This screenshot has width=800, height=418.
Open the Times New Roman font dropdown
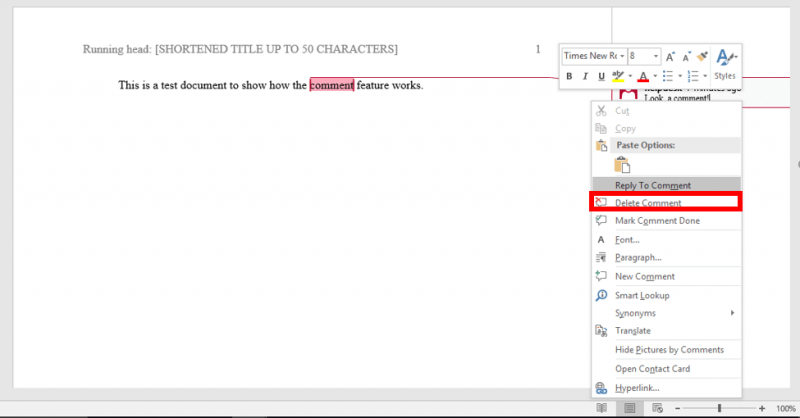point(622,56)
